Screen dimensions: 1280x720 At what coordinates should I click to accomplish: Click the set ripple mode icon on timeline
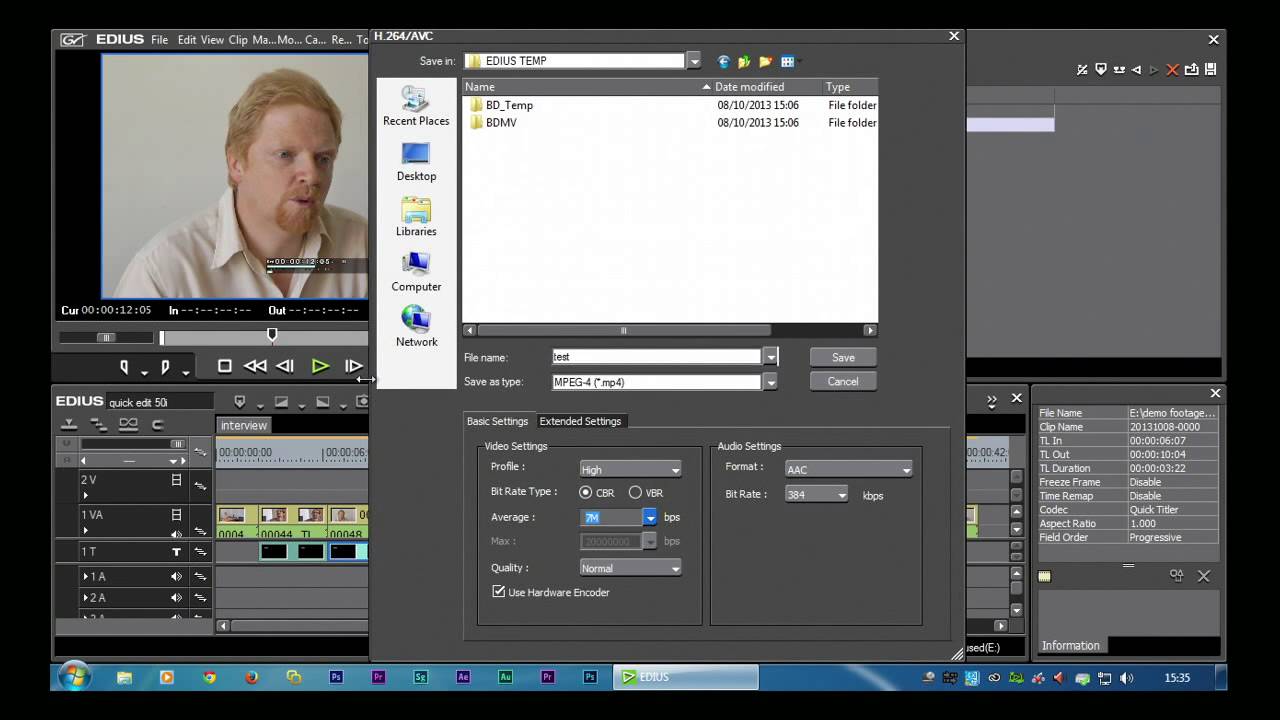coord(98,424)
